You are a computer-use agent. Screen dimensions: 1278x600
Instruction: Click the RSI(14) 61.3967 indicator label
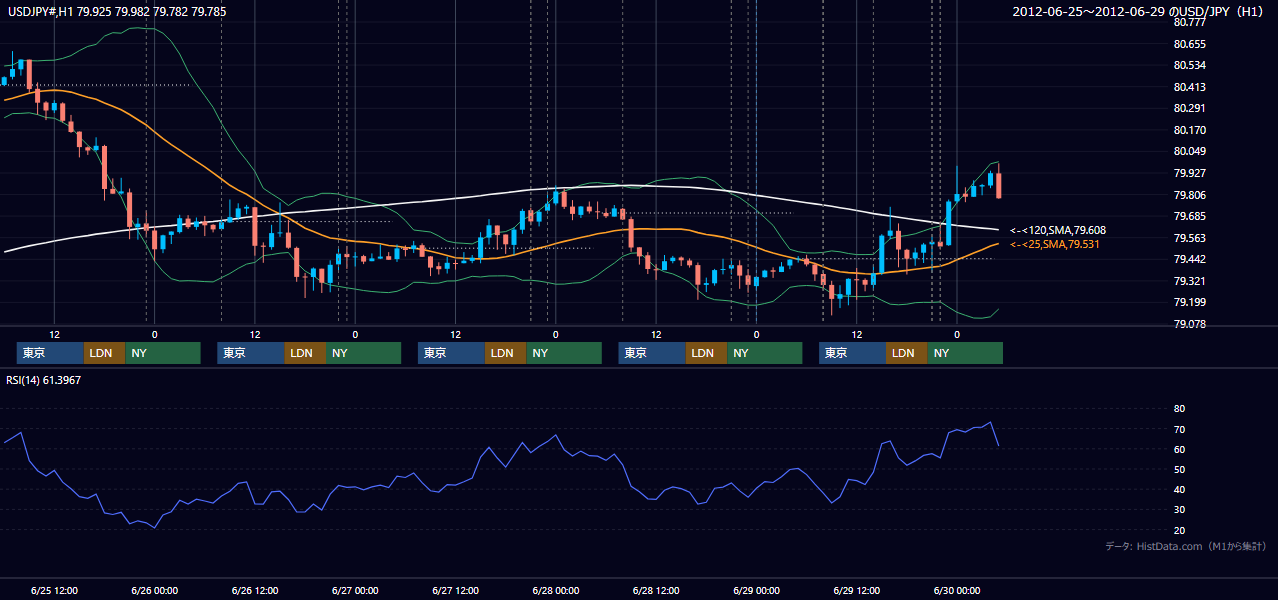(x=44, y=380)
